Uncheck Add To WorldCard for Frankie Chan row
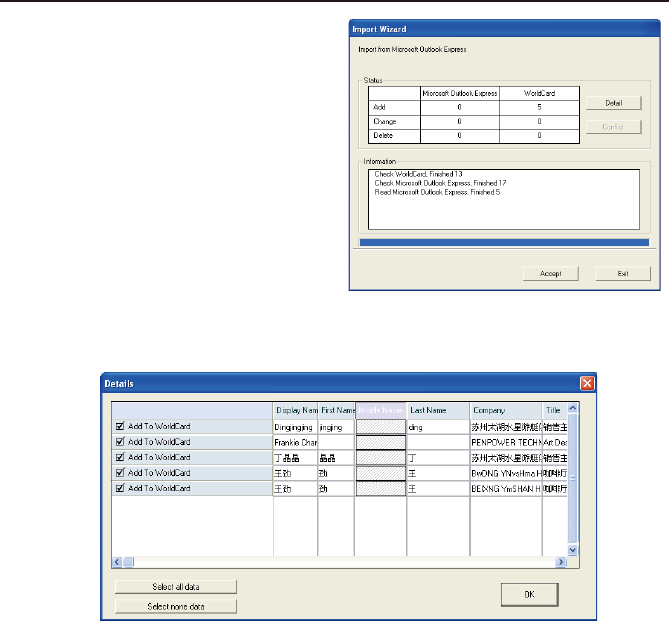Image resolution: width=669 pixels, height=621 pixels. [120, 442]
